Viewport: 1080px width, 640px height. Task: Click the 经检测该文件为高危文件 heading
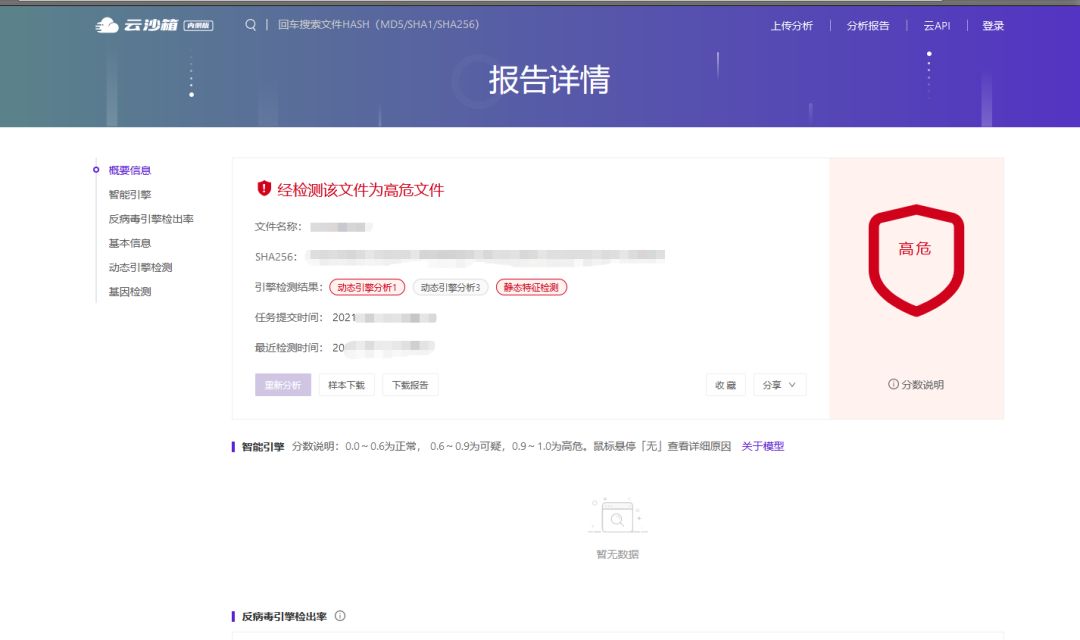click(x=360, y=189)
